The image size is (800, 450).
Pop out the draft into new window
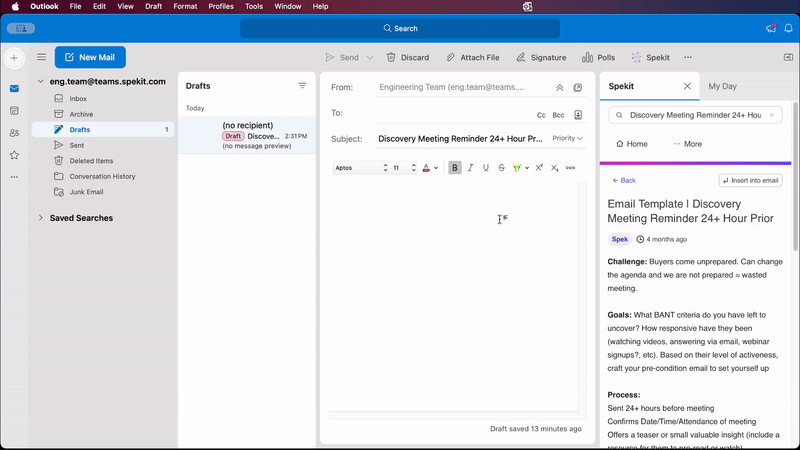578,88
